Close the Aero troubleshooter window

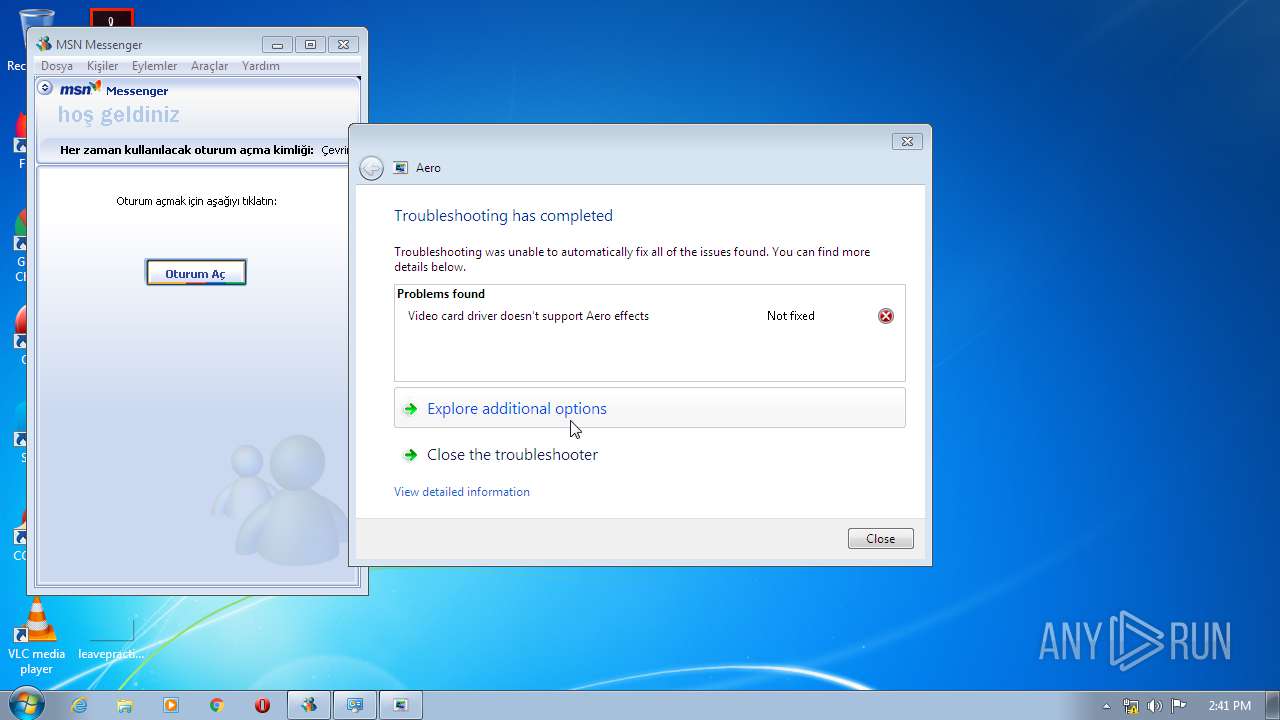tap(907, 142)
